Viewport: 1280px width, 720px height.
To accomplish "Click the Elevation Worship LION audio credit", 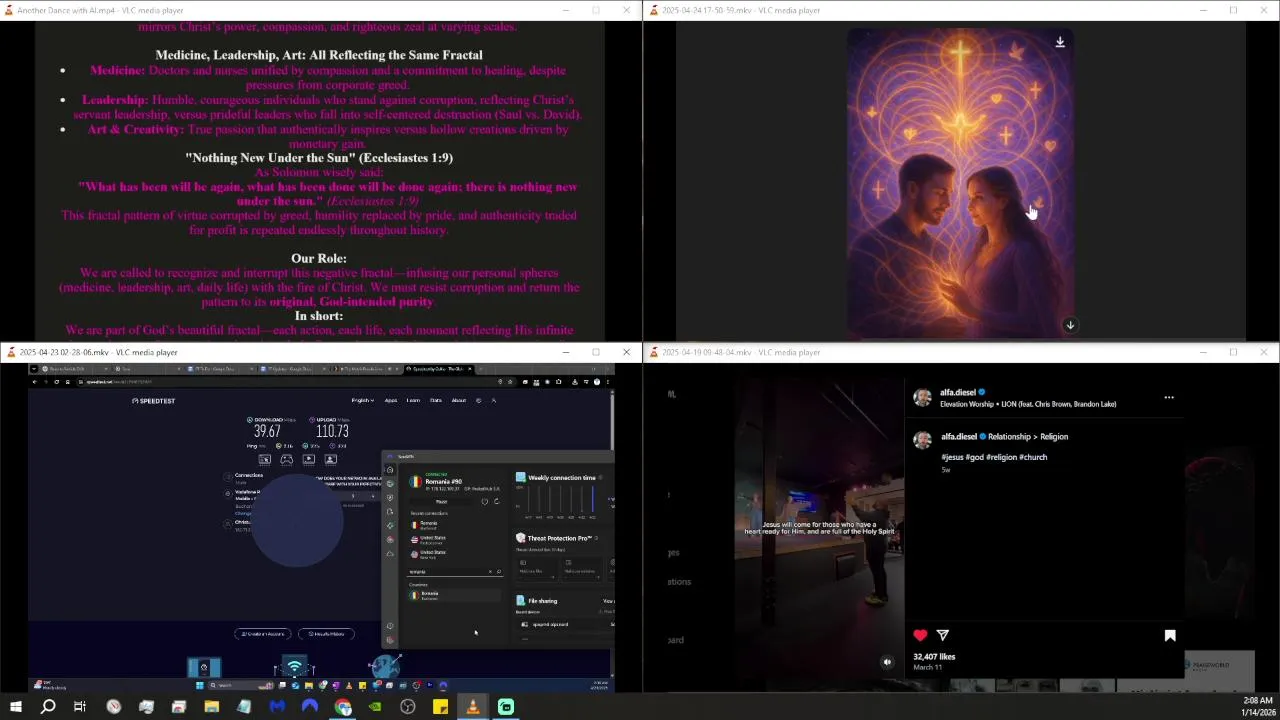I will coord(1028,404).
